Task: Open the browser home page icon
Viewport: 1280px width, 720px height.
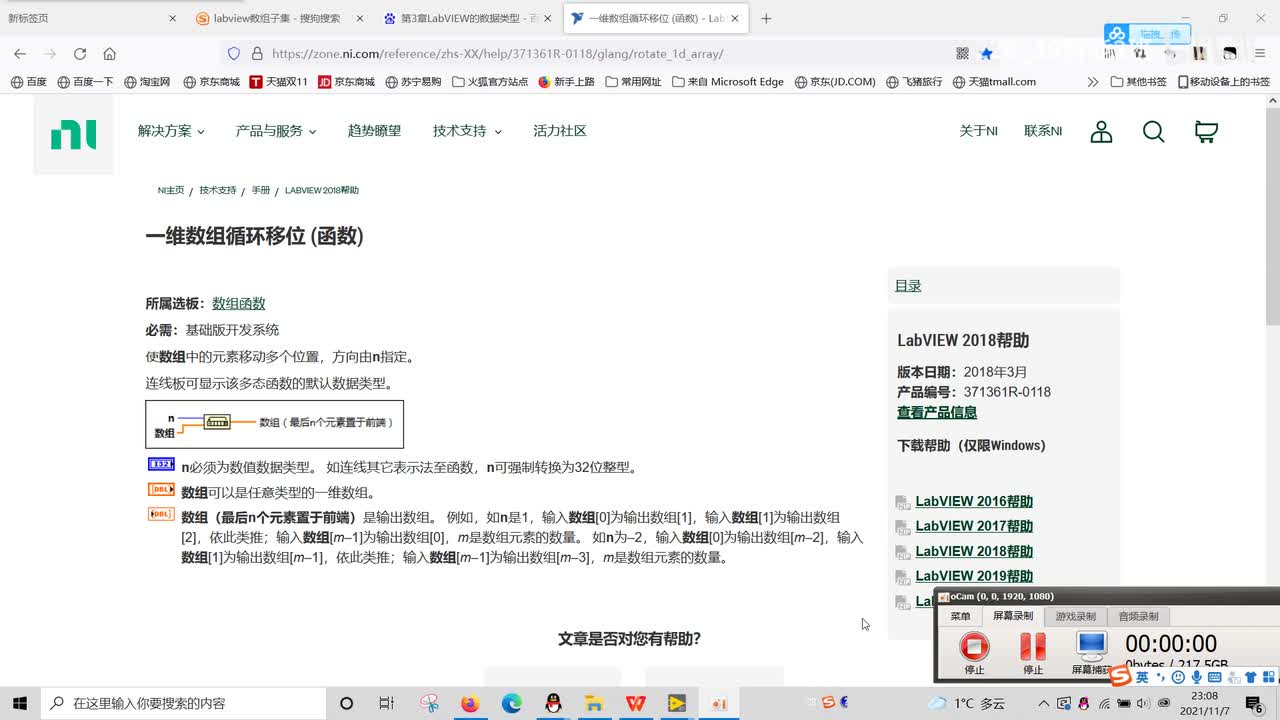Action: (x=110, y=54)
